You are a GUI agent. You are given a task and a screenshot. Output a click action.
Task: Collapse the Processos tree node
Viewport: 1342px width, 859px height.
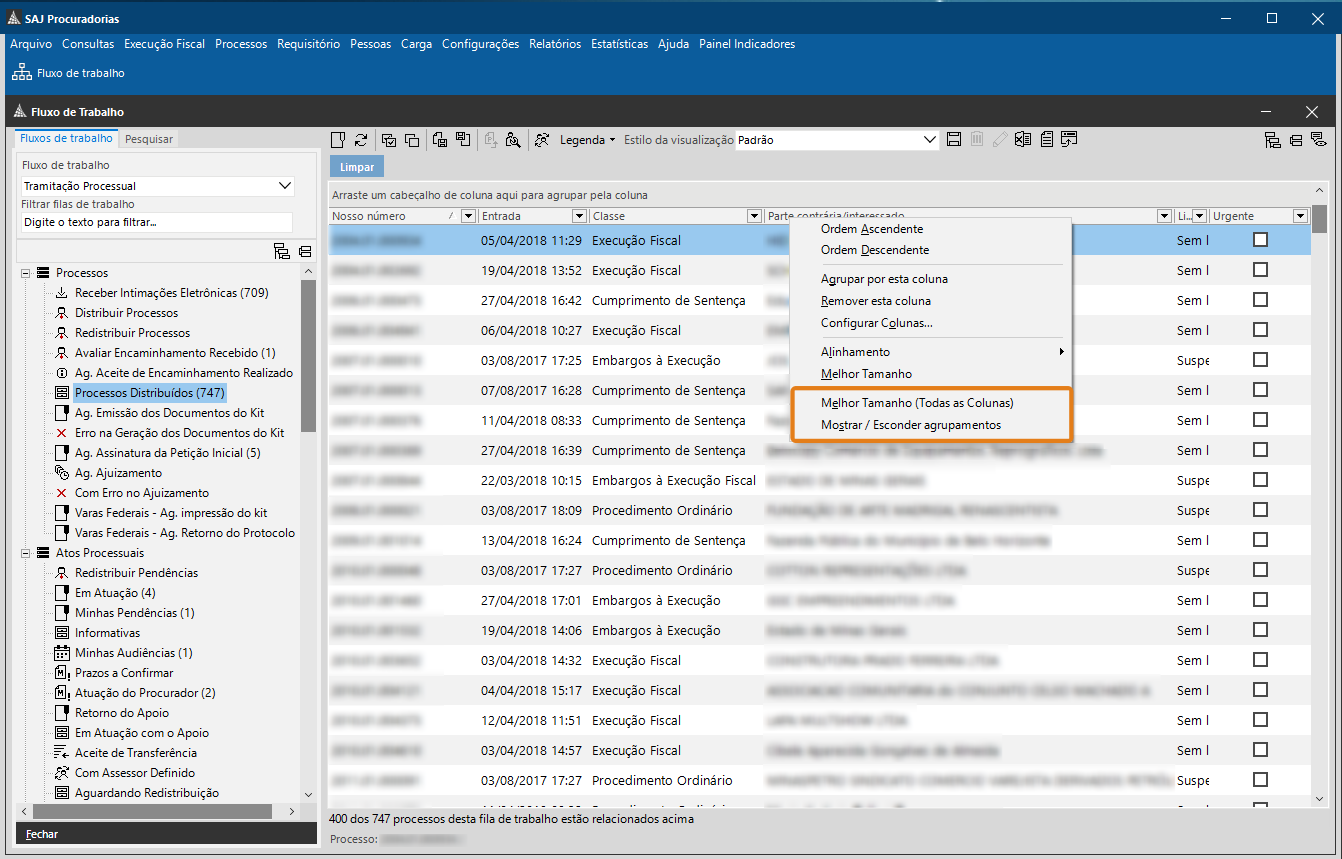[x=26, y=273]
